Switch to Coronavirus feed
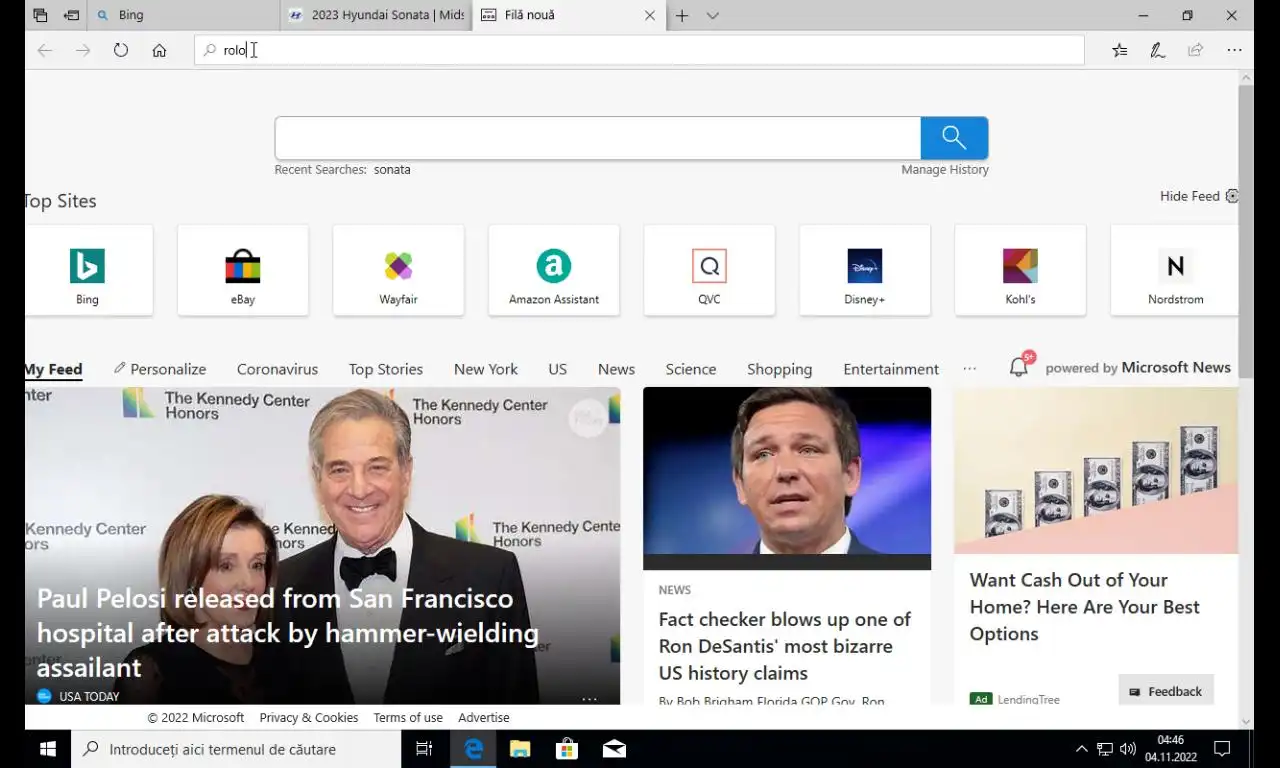This screenshot has height=768, width=1280. [x=277, y=369]
